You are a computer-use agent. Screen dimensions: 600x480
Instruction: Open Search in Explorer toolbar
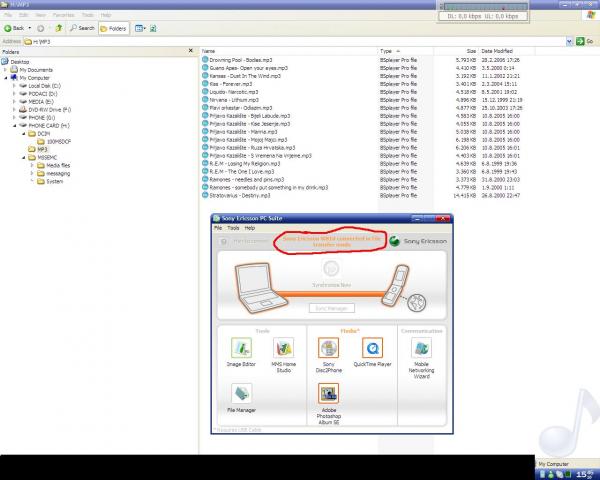click(x=82, y=28)
